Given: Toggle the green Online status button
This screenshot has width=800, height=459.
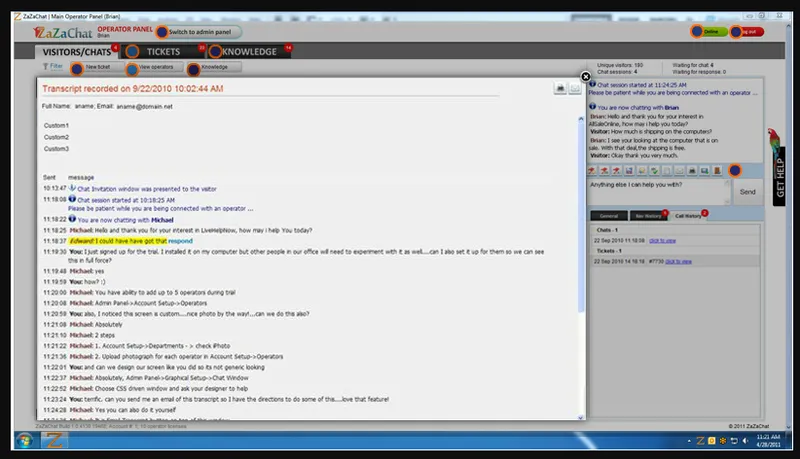Looking at the screenshot, I should [x=711, y=32].
